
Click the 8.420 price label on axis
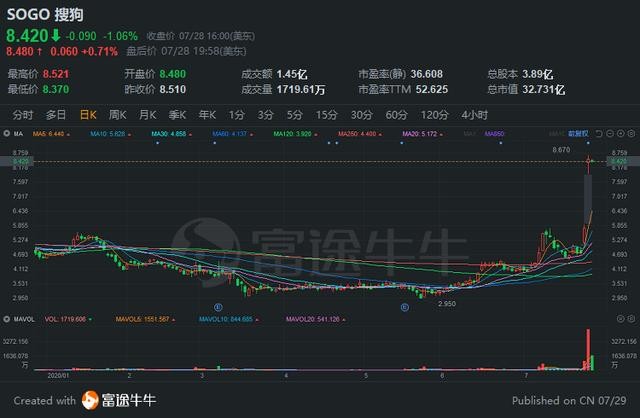(x=20, y=160)
